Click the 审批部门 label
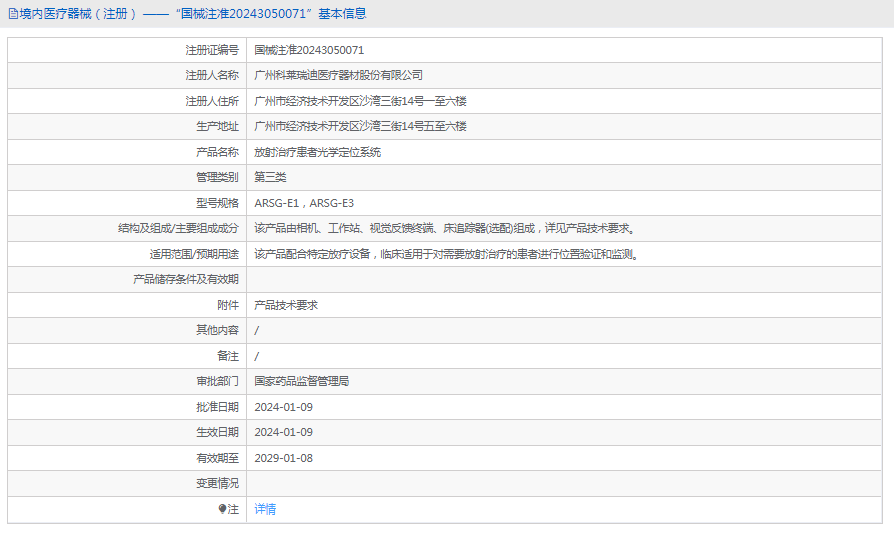The width and height of the screenshot is (894, 533). (x=217, y=381)
